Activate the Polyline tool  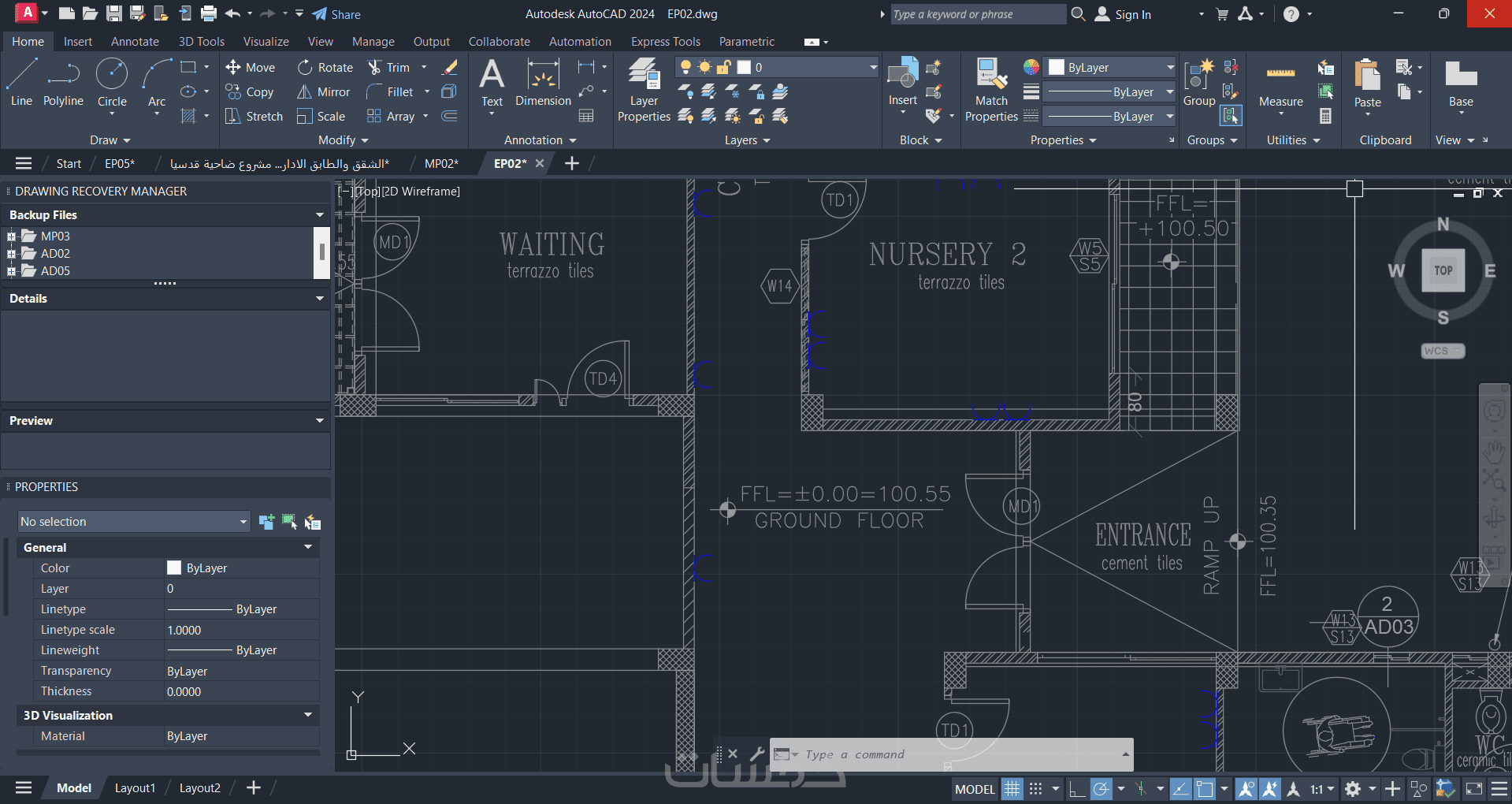(63, 83)
